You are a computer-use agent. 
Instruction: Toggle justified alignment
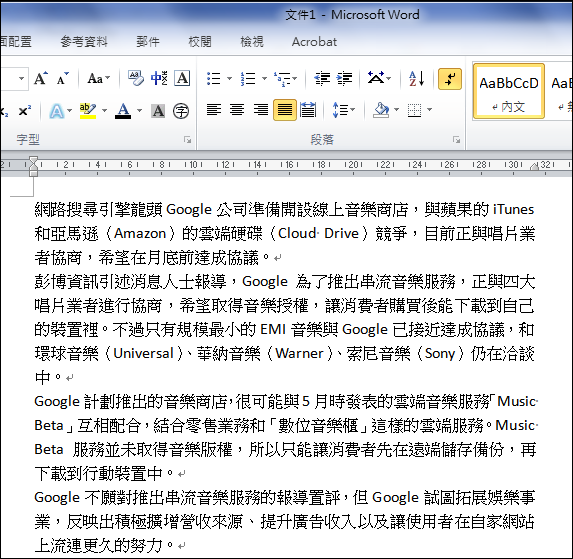tap(285, 110)
